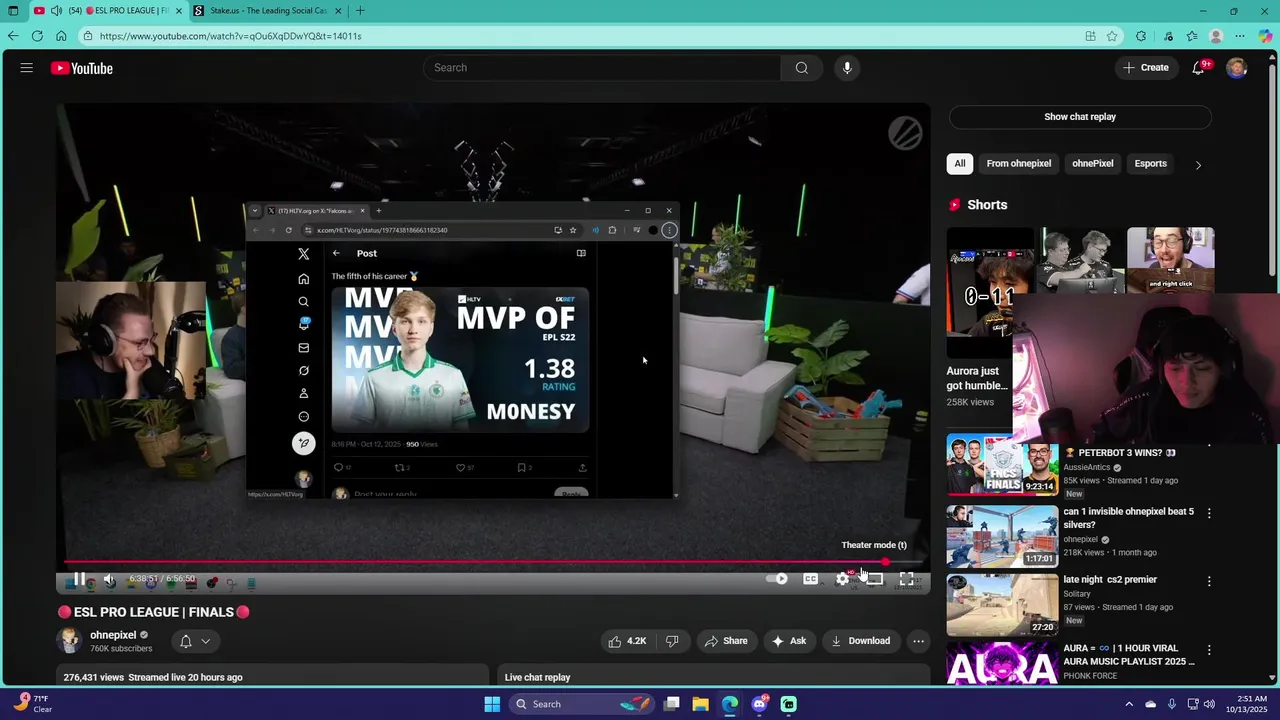Submit with the magnifier search button
Screen dimensions: 1280x720
pos(801,68)
